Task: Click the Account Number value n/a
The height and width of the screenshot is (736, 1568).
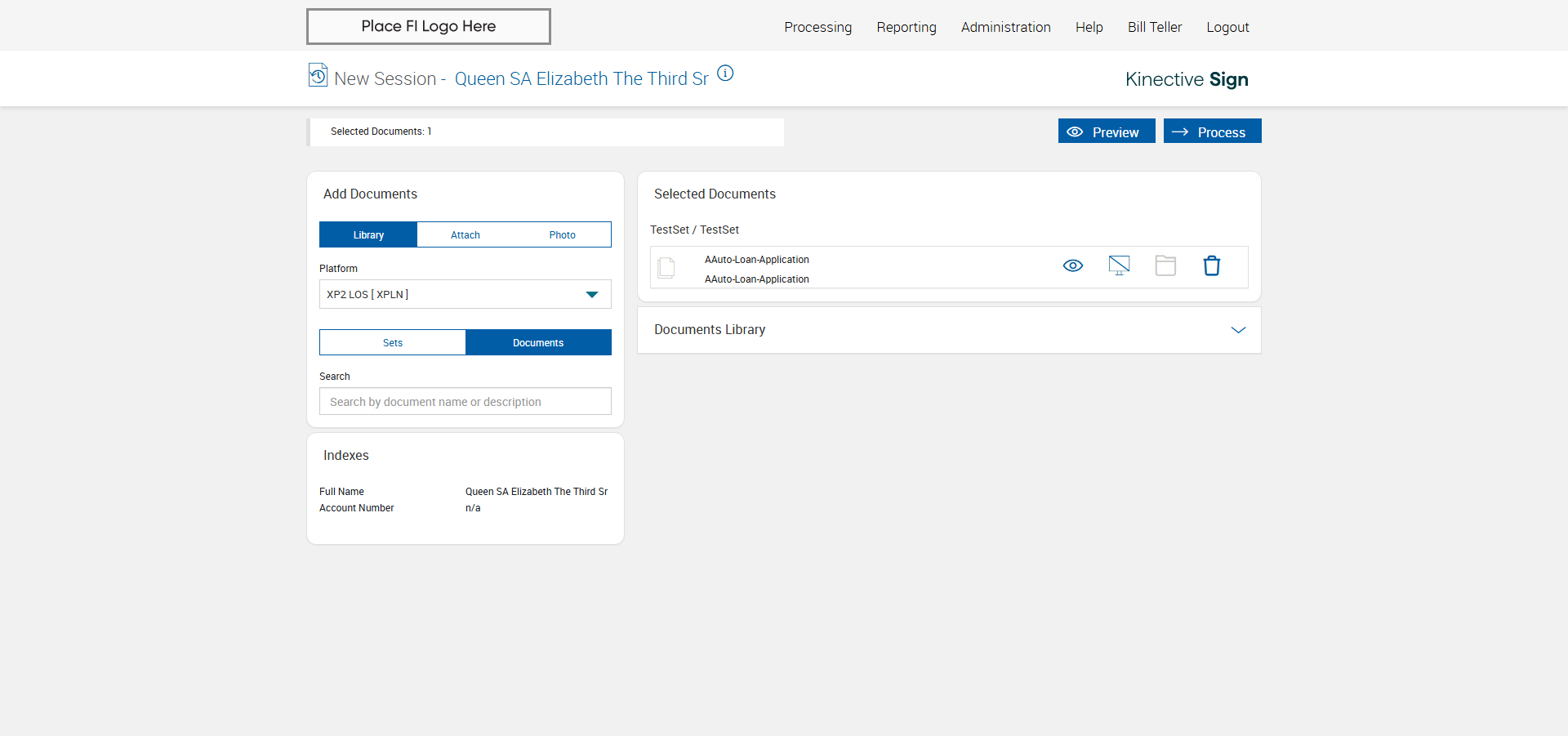Action: [473, 508]
